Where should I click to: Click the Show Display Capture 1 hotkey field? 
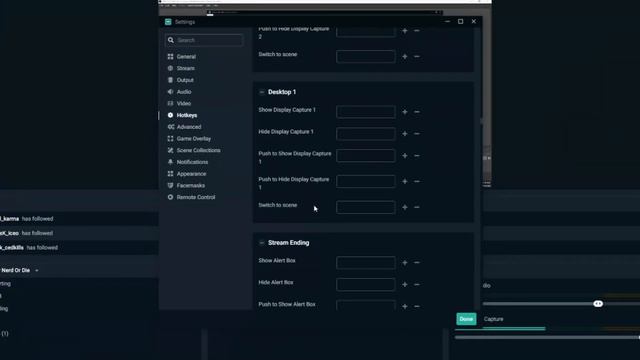366,112
